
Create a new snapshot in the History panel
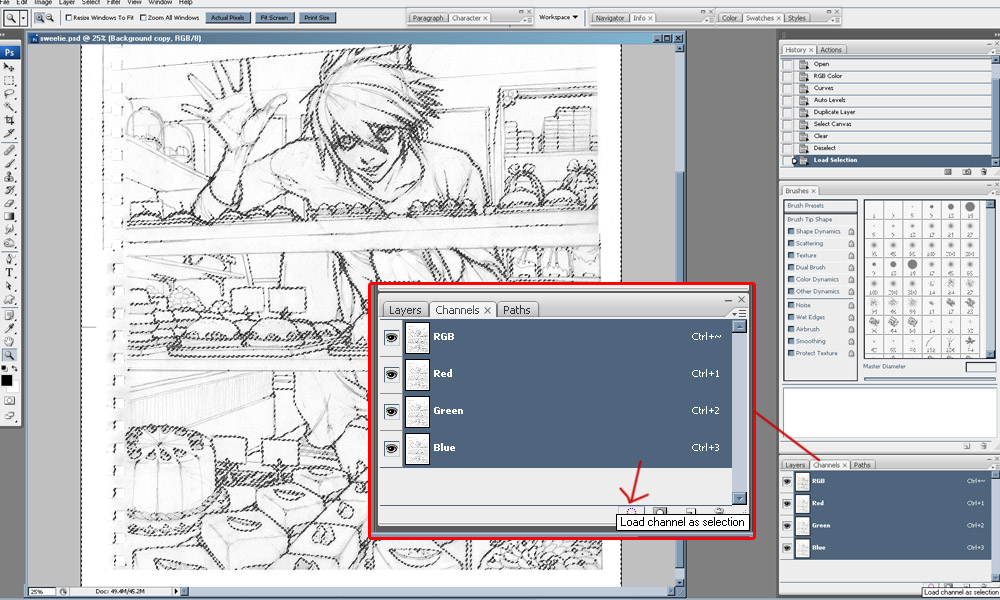(967, 172)
